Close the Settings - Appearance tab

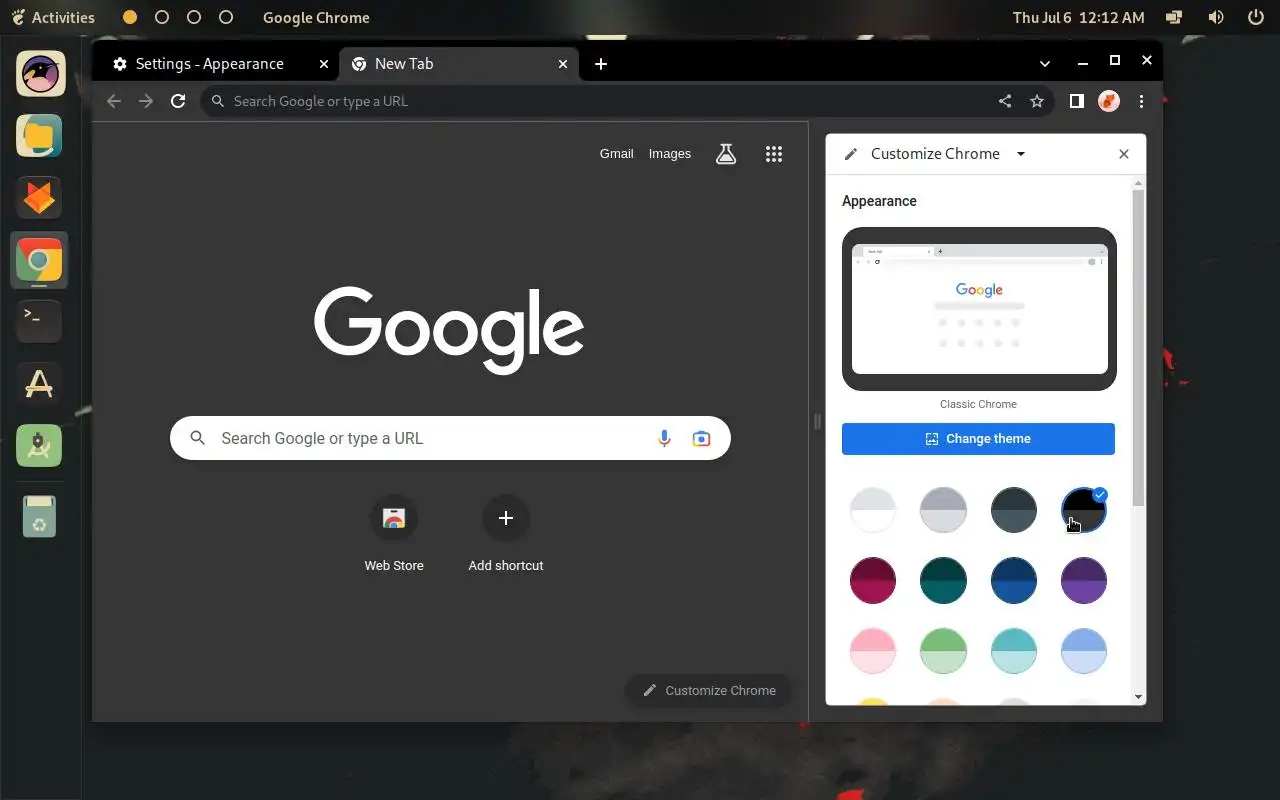click(x=323, y=64)
